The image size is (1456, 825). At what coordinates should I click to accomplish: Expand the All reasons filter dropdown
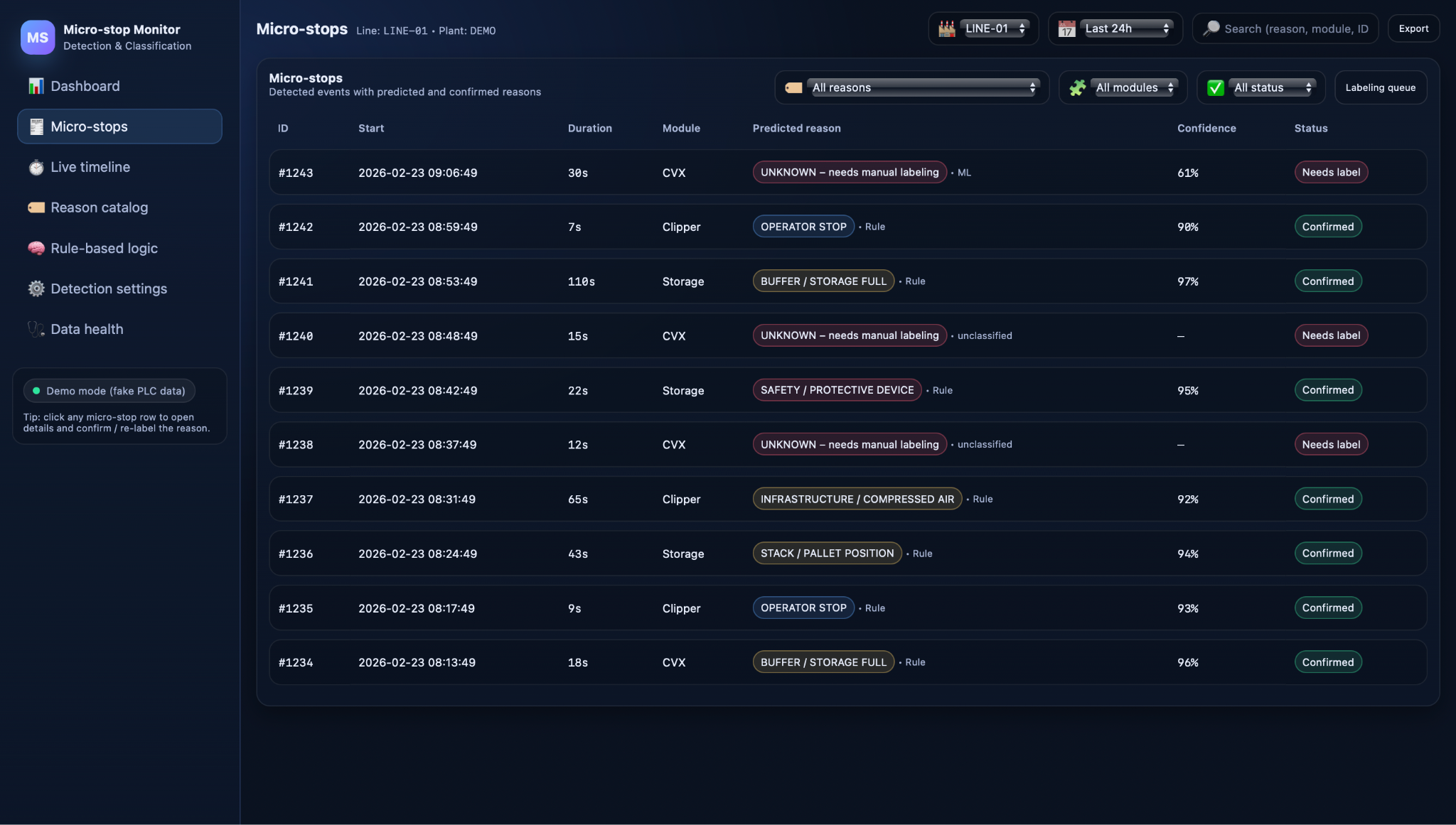(x=924, y=87)
